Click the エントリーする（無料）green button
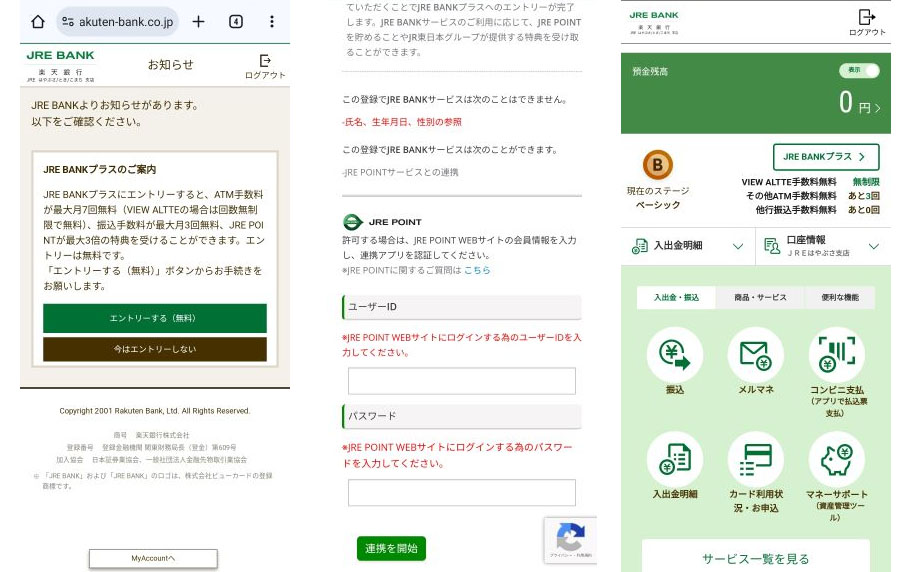 155,318
